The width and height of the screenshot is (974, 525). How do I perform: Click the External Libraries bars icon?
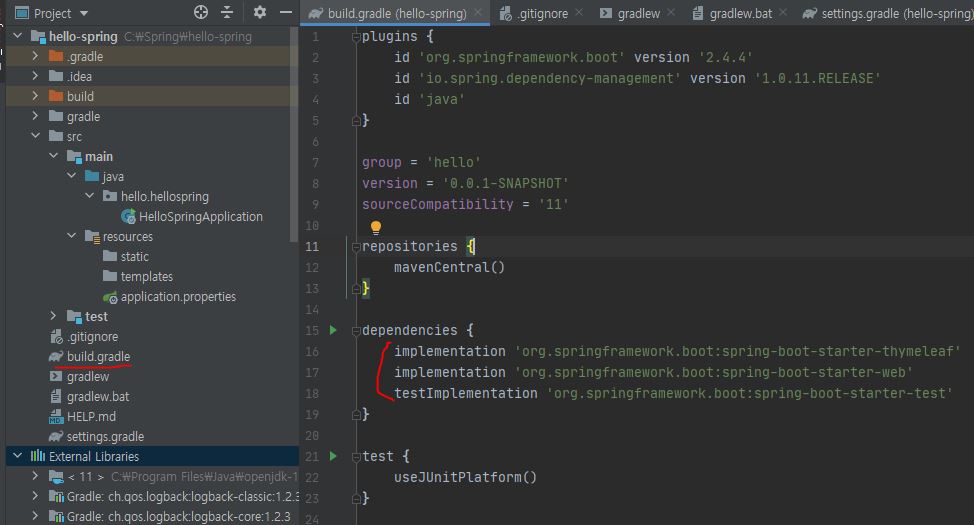pos(38,456)
